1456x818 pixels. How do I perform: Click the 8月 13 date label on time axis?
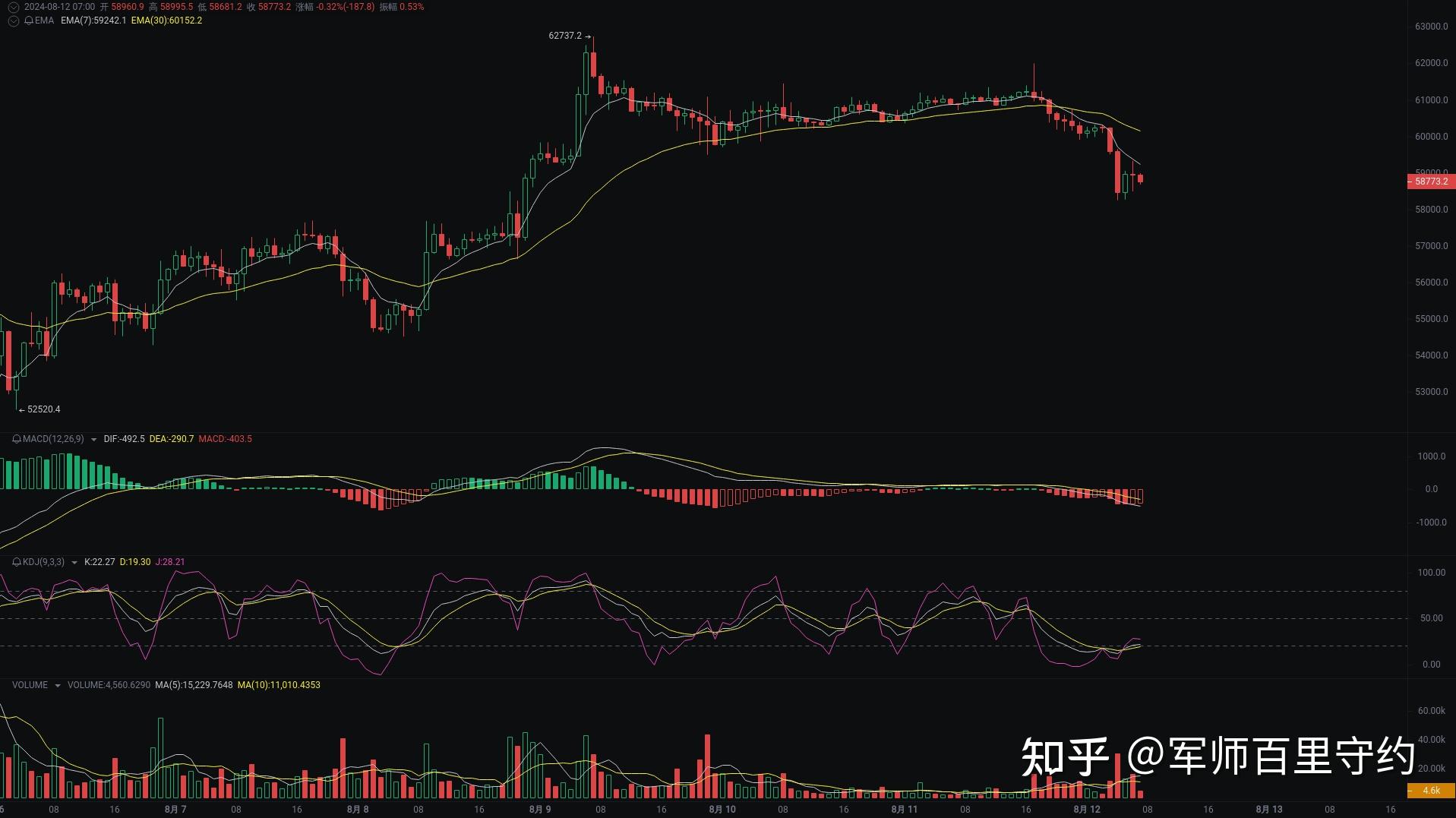click(x=1269, y=810)
